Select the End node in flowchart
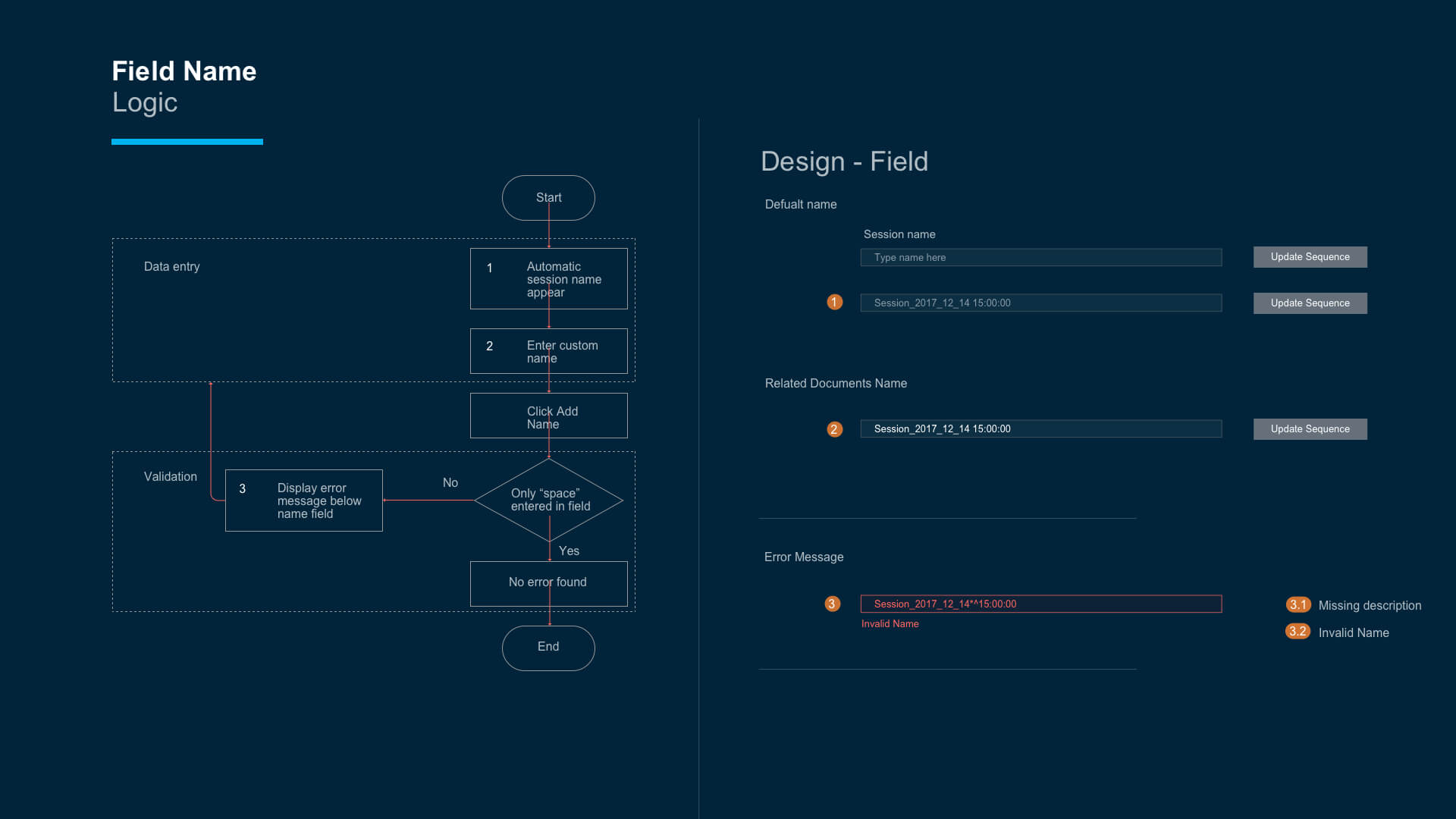This screenshot has width=1456, height=819. 548,648
